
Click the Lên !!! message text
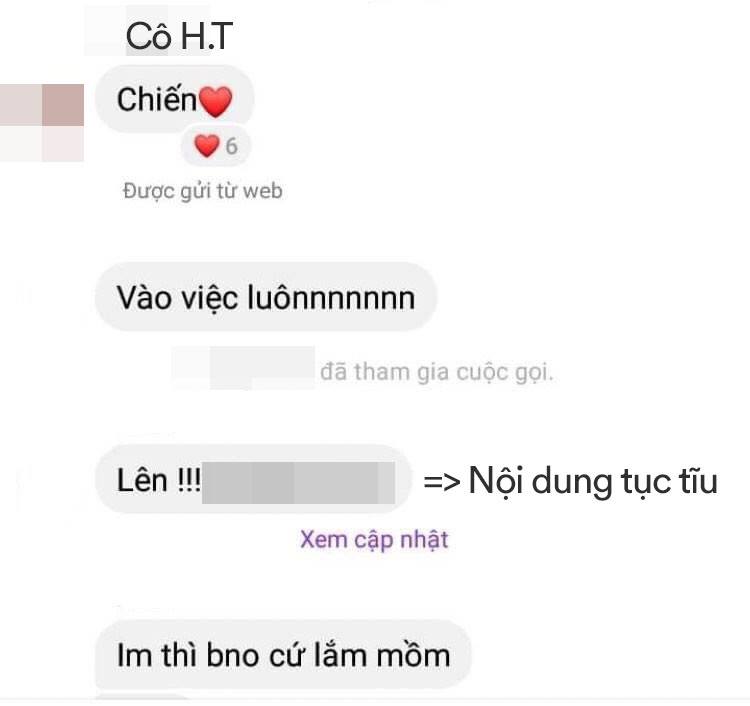coord(159,480)
